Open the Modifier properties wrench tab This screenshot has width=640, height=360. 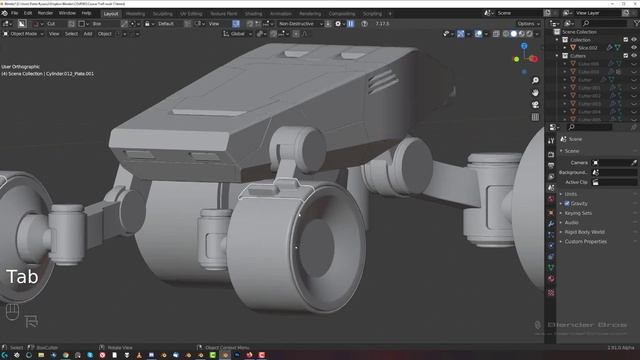tap(551, 224)
